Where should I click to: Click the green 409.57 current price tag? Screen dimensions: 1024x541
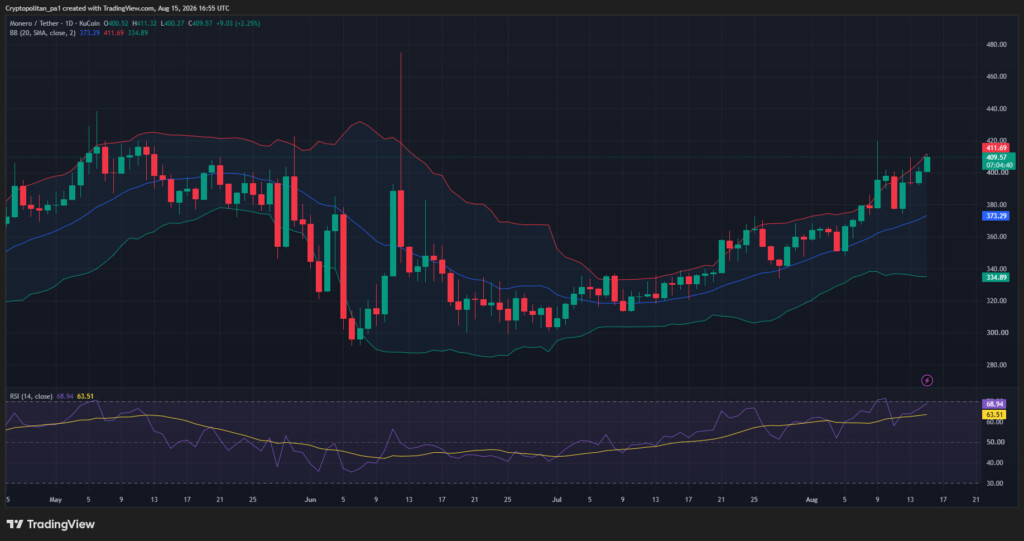coord(998,157)
